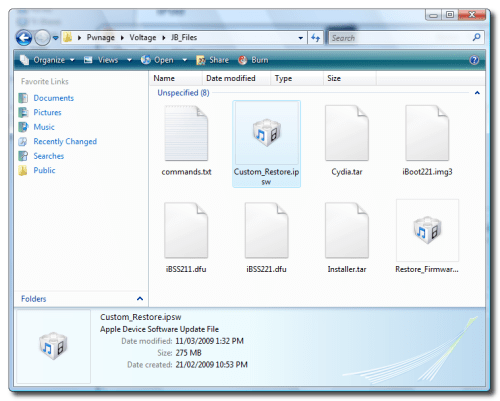The width and height of the screenshot is (500, 401).
Task: Select the Unspecified (8) group header
Action: click(183, 93)
